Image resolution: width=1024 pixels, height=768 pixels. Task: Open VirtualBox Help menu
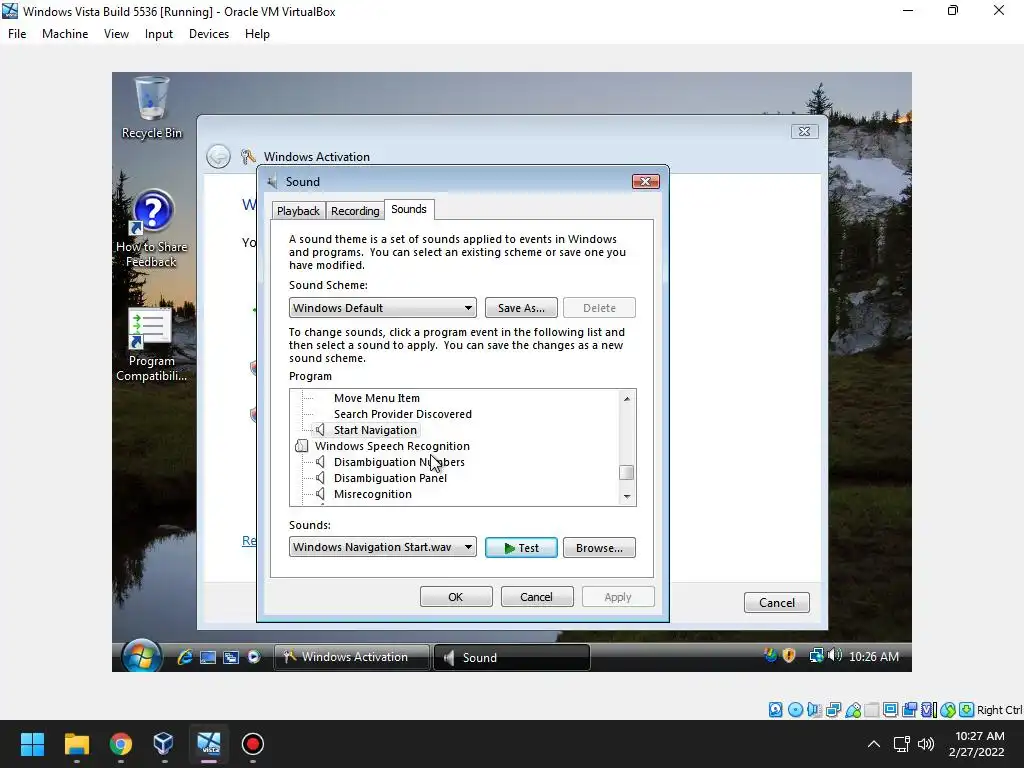tap(257, 34)
